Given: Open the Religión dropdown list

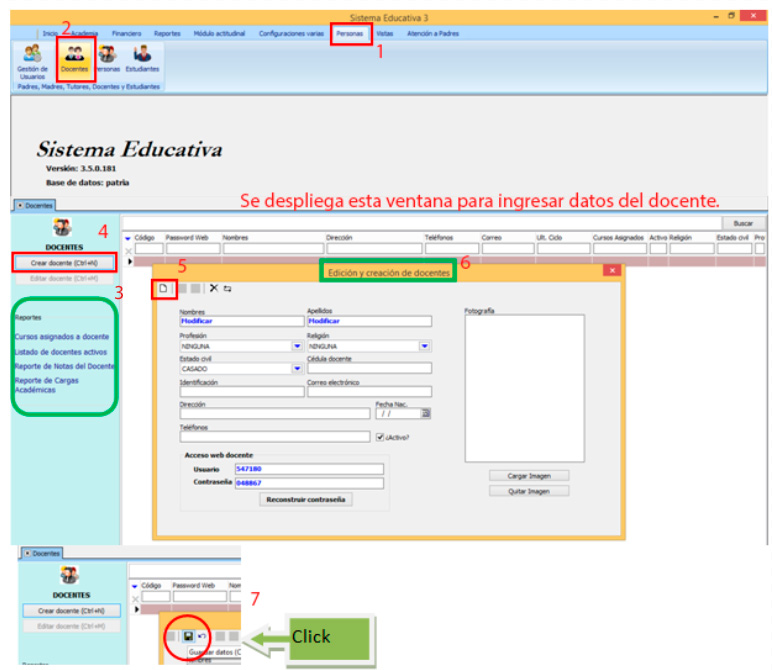Looking at the screenshot, I should click(425, 346).
